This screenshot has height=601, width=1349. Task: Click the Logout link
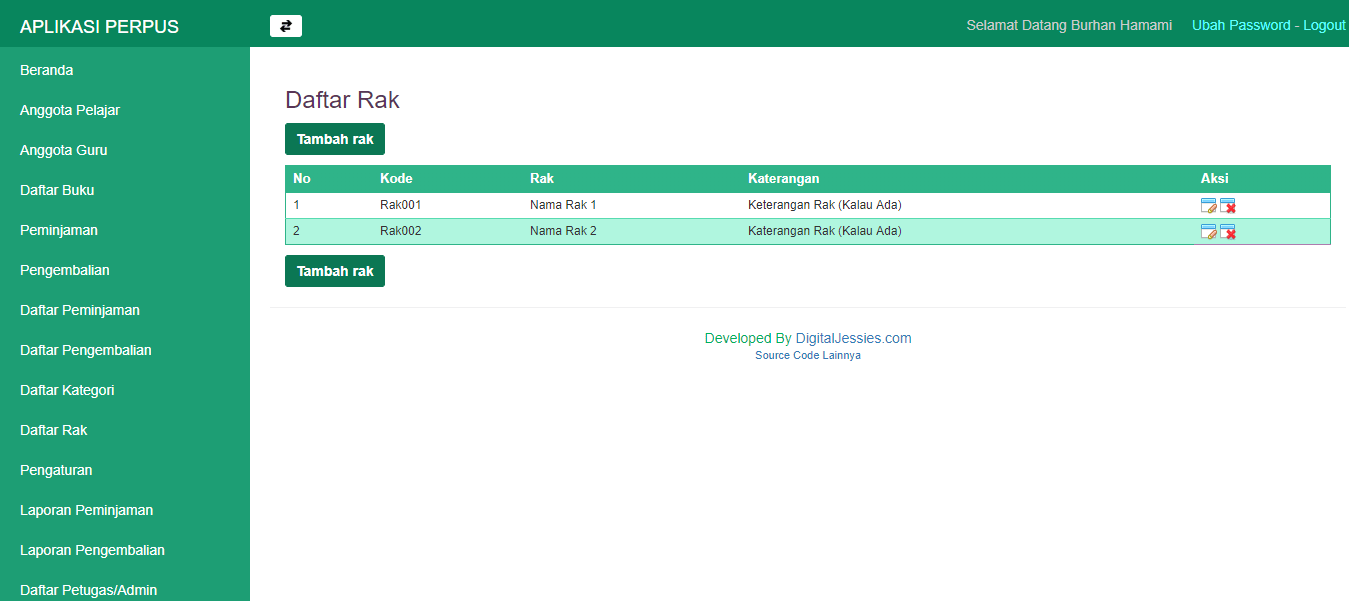click(1324, 25)
